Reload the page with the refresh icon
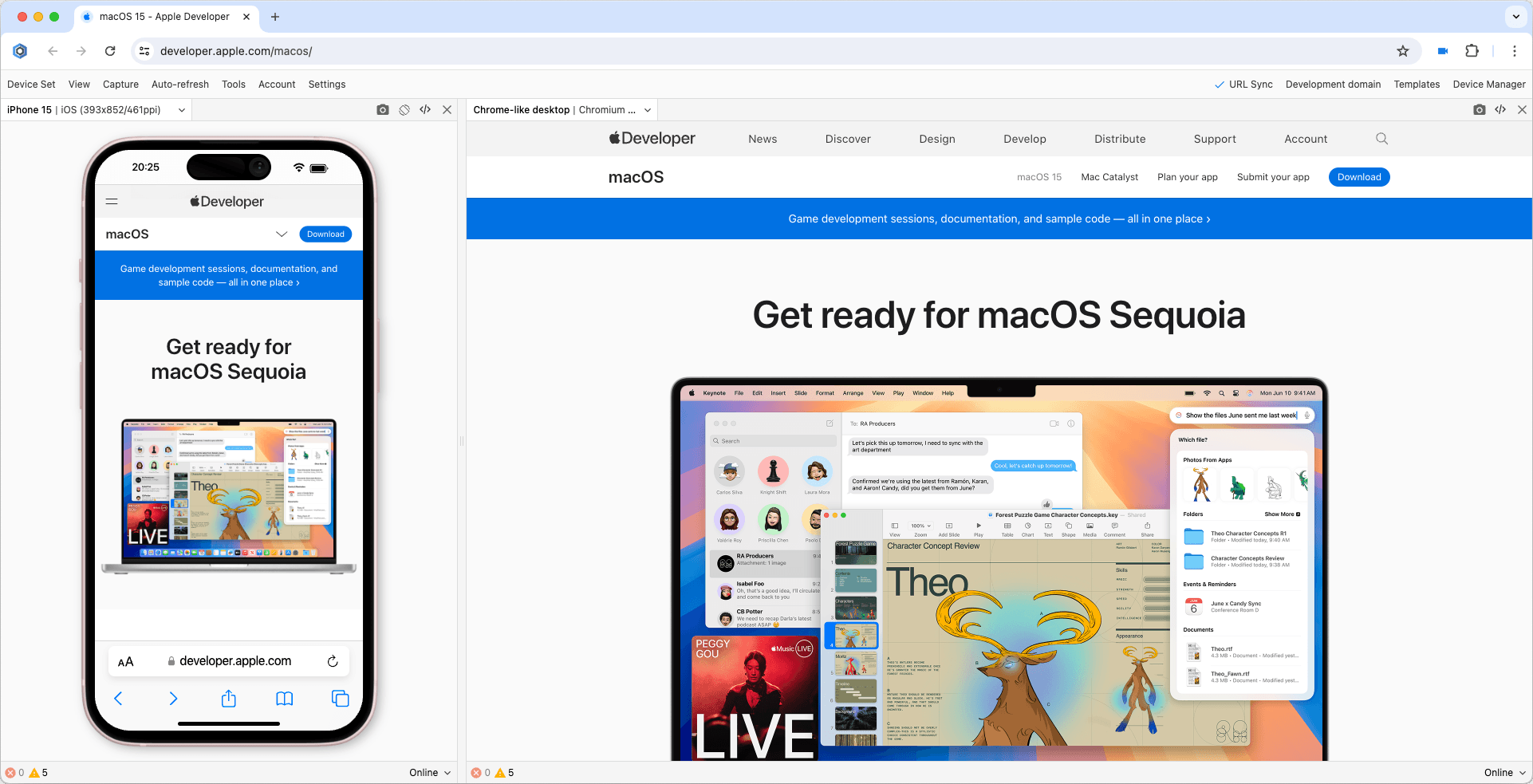 point(110,50)
